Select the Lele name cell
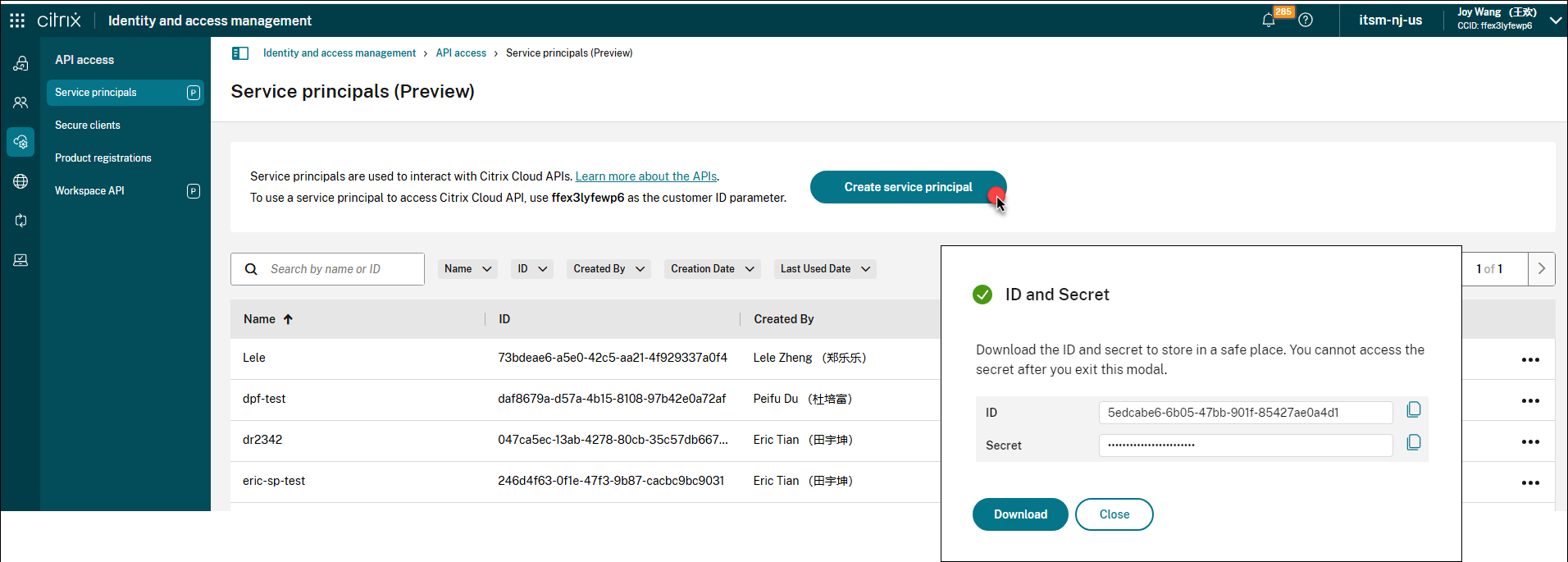The image size is (1568, 562). pyautogui.click(x=254, y=358)
